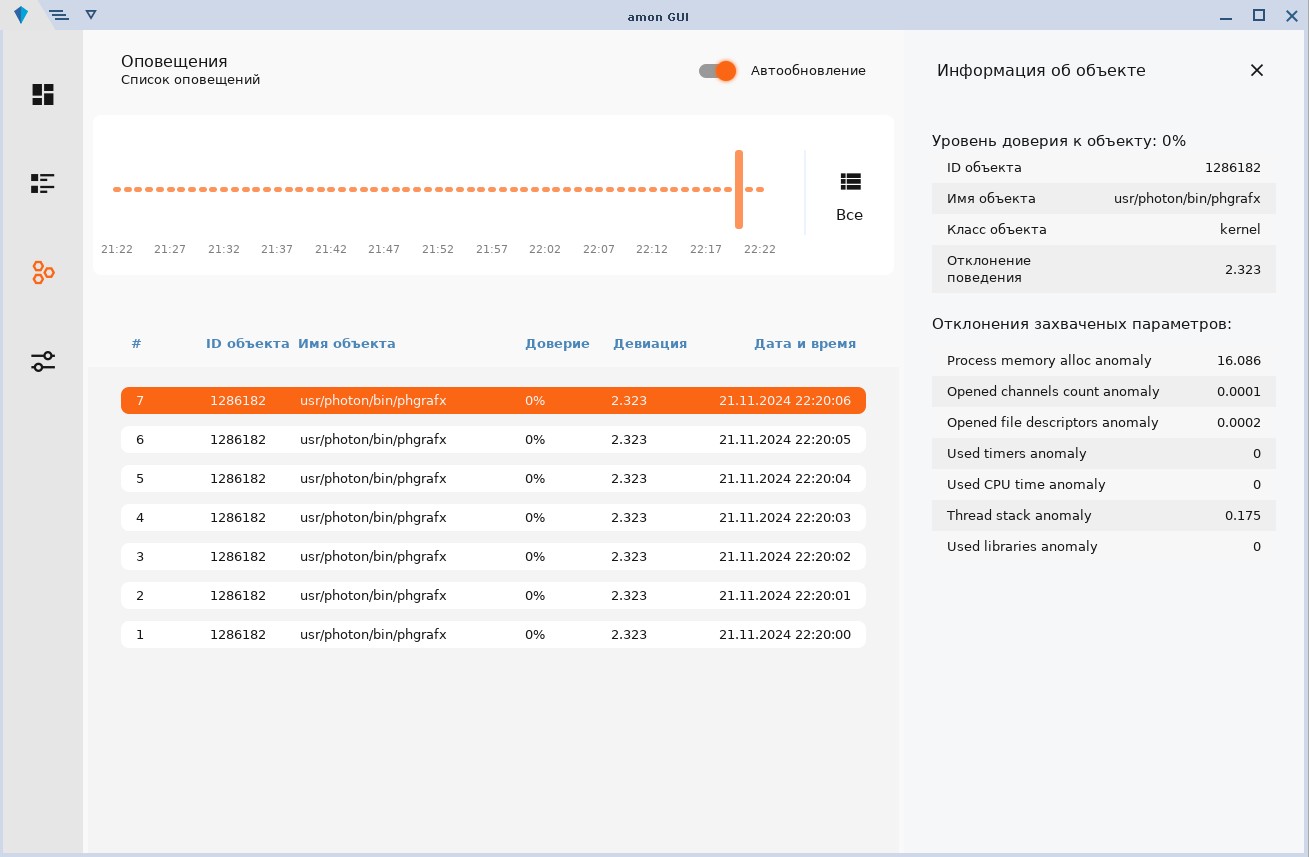Click the blue gem app icon

pyautogui.click(x=21, y=15)
